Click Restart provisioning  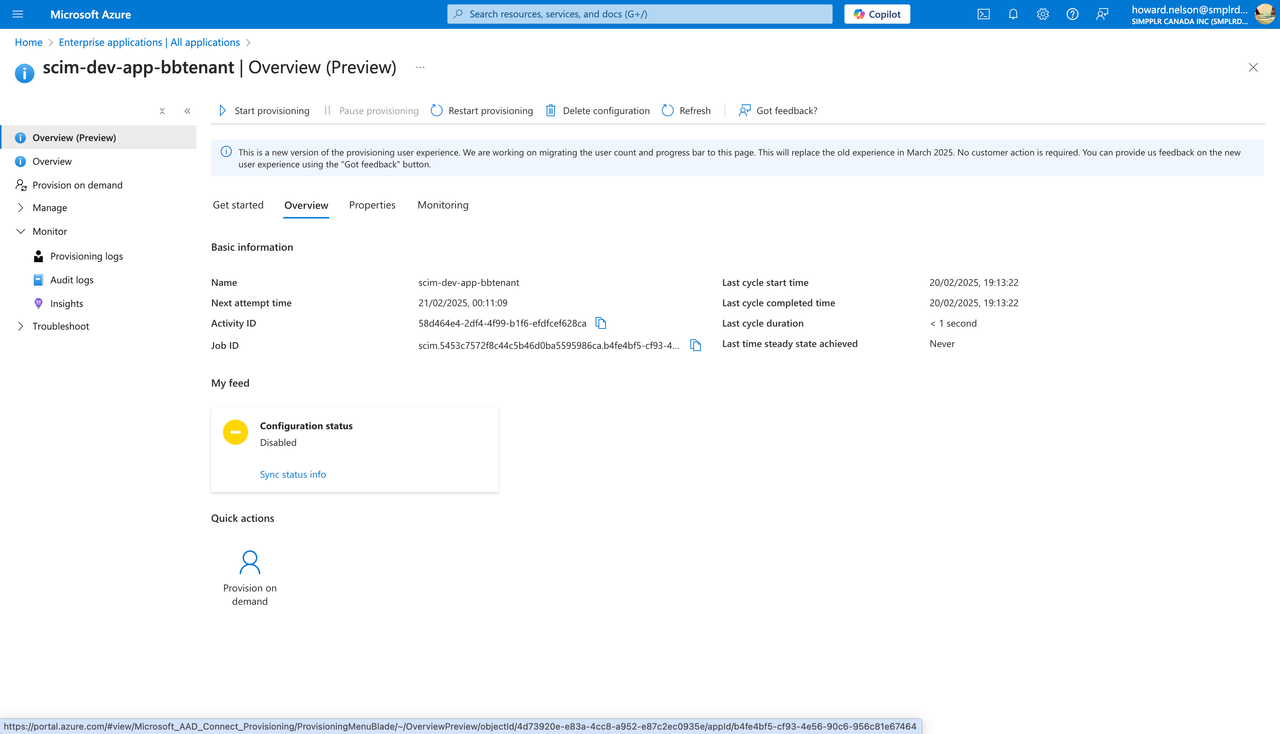click(482, 111)
